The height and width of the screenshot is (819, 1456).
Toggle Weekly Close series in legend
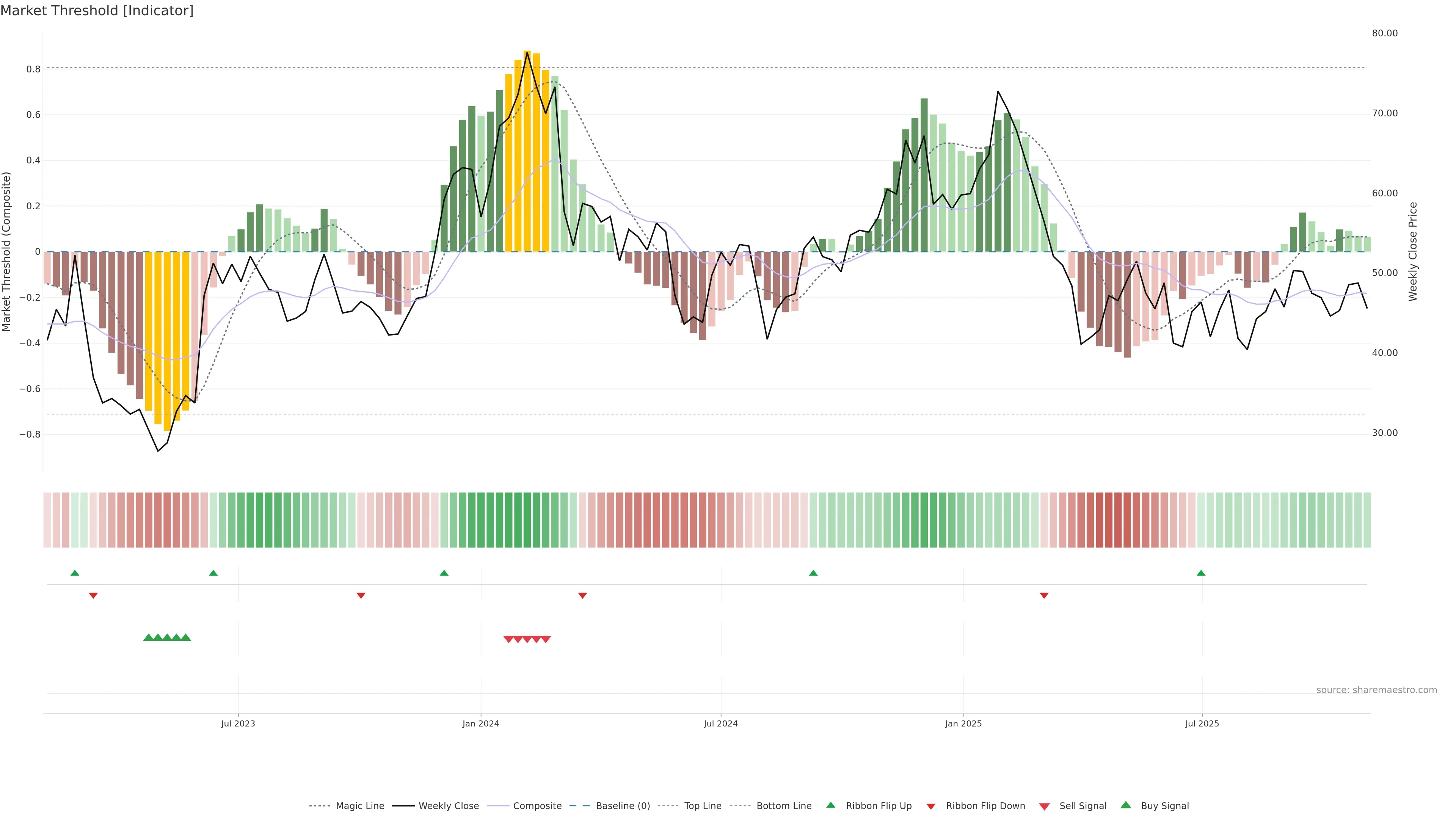[x=448, y=806]
